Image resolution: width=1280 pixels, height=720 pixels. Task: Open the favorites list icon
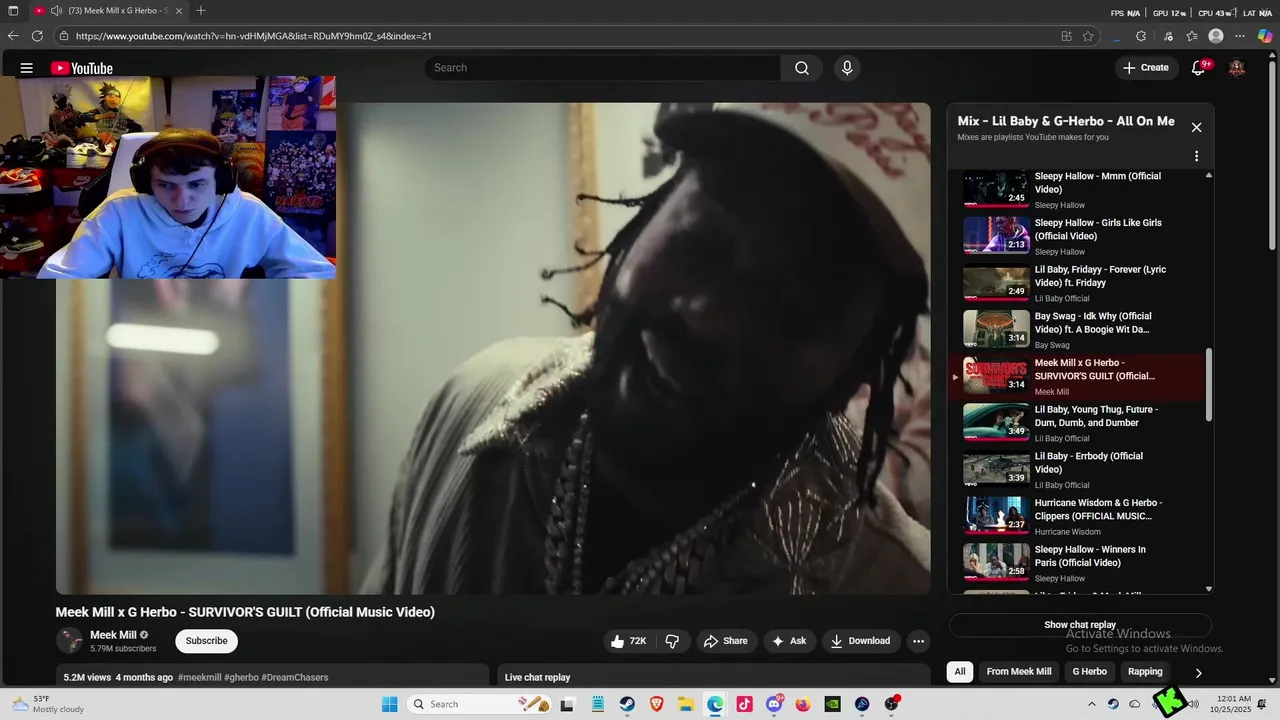point(1192,36)
